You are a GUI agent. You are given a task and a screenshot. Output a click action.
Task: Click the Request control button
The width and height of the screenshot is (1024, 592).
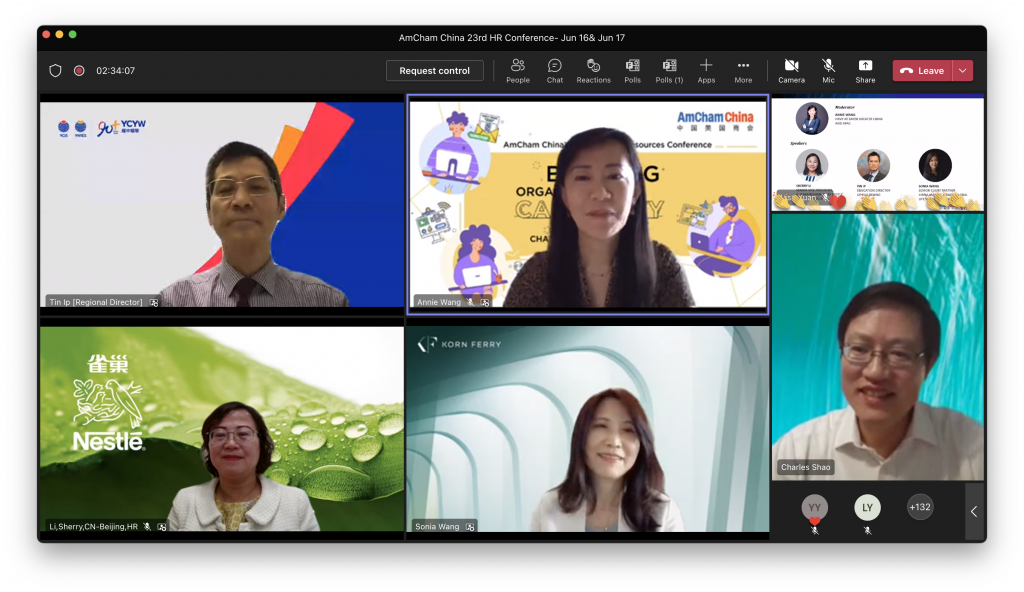point(434,71)
